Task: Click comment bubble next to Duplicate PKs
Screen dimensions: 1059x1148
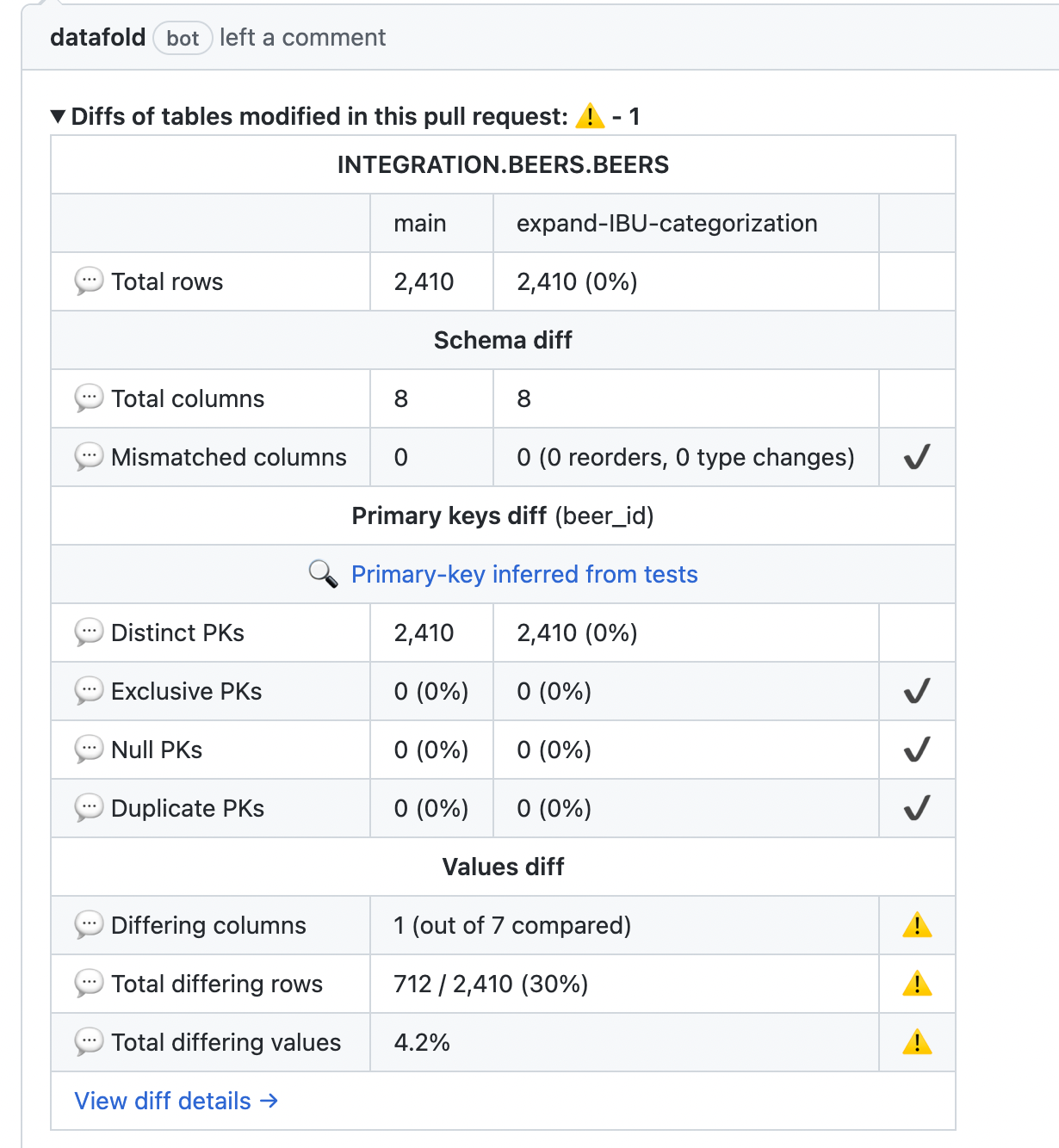Action: pos(89,808)
